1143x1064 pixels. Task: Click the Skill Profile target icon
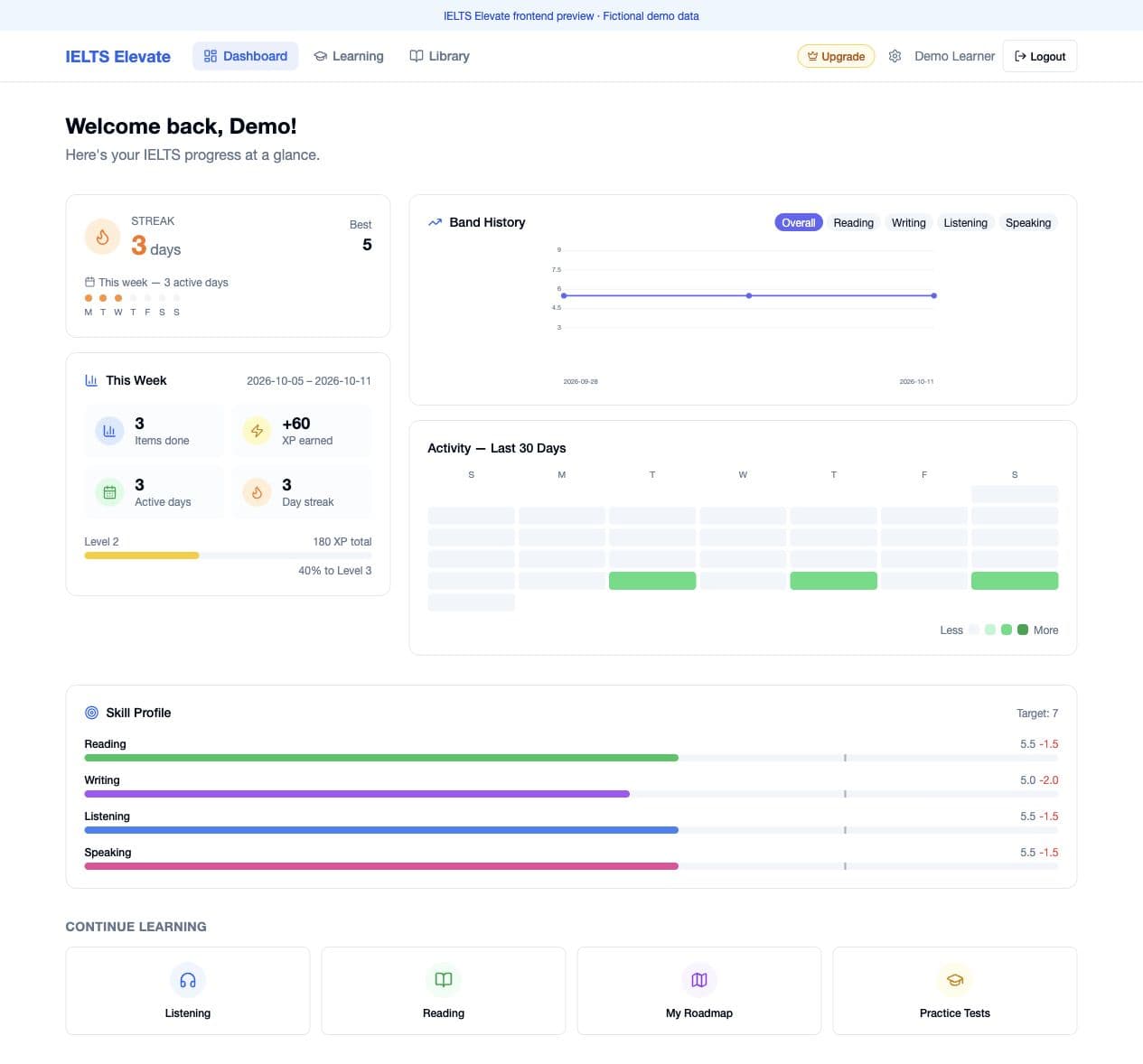[x=91, y=713]
